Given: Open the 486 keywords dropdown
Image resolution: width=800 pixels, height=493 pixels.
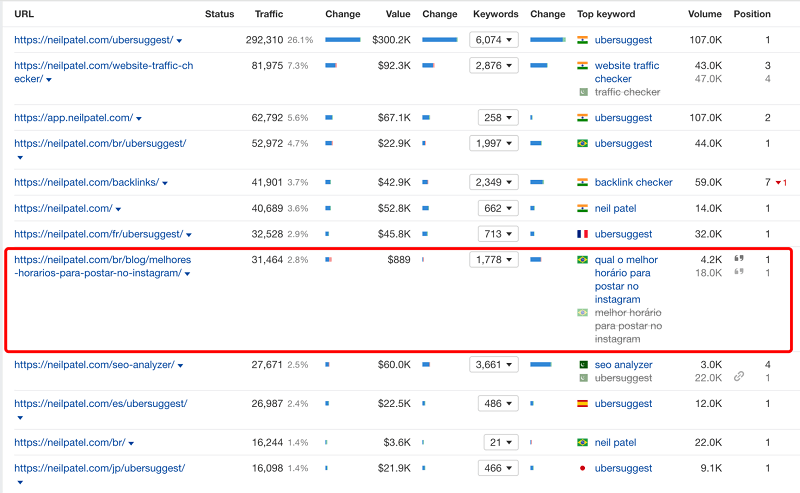Looking at the screenshot, I should pyautogui.click(x=498, y=404).
